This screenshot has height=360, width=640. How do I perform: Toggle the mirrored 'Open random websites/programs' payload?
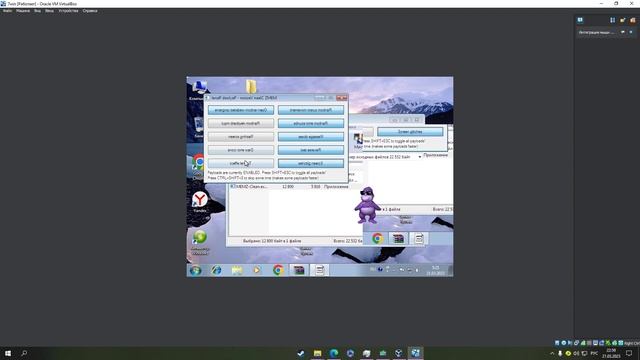click(x=241, y=110)
